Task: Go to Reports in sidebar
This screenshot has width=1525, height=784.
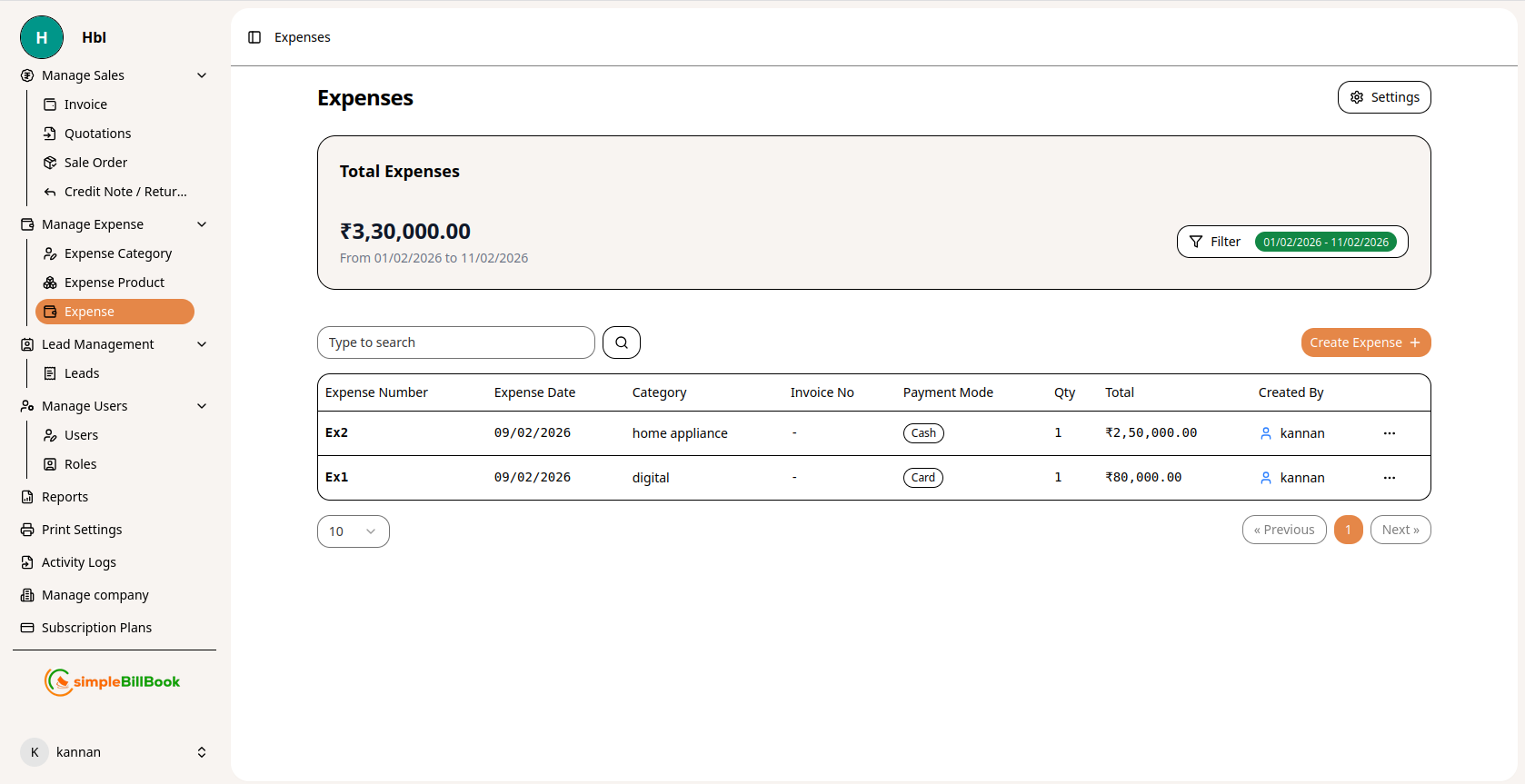Action: (65, 497)
